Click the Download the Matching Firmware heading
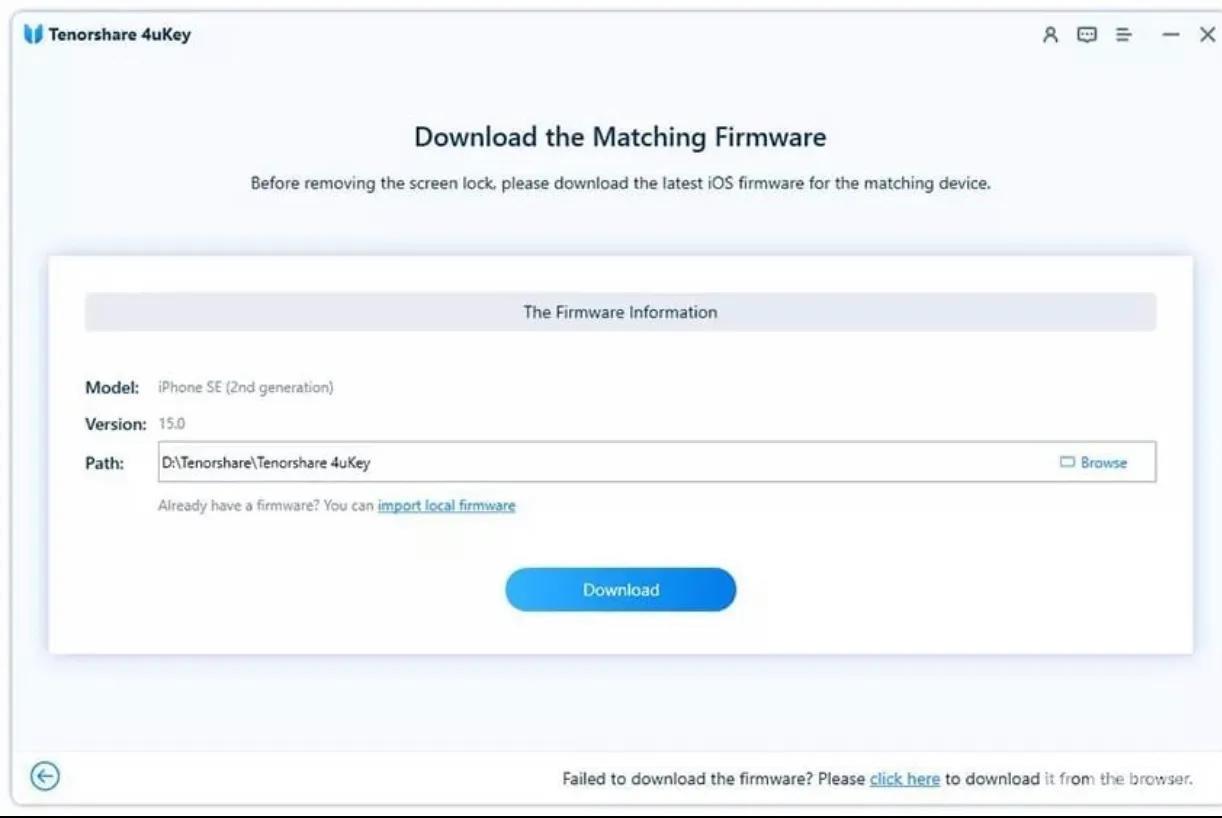 (x=620, y=137)
